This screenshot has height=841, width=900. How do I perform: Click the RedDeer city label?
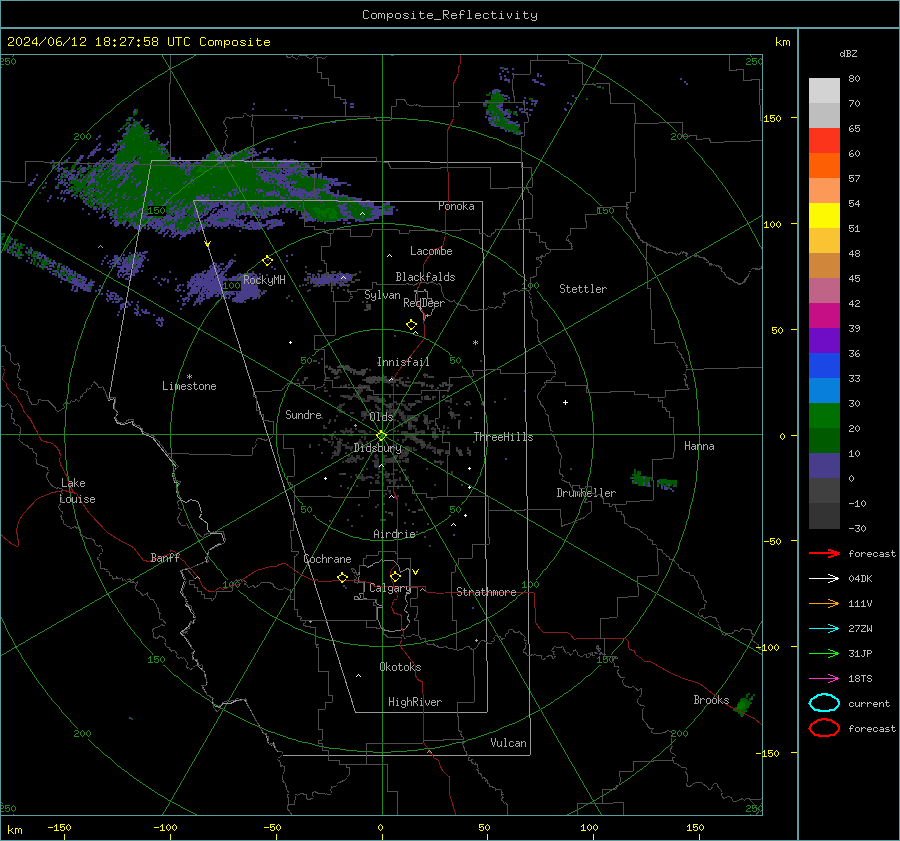point(424,303)
